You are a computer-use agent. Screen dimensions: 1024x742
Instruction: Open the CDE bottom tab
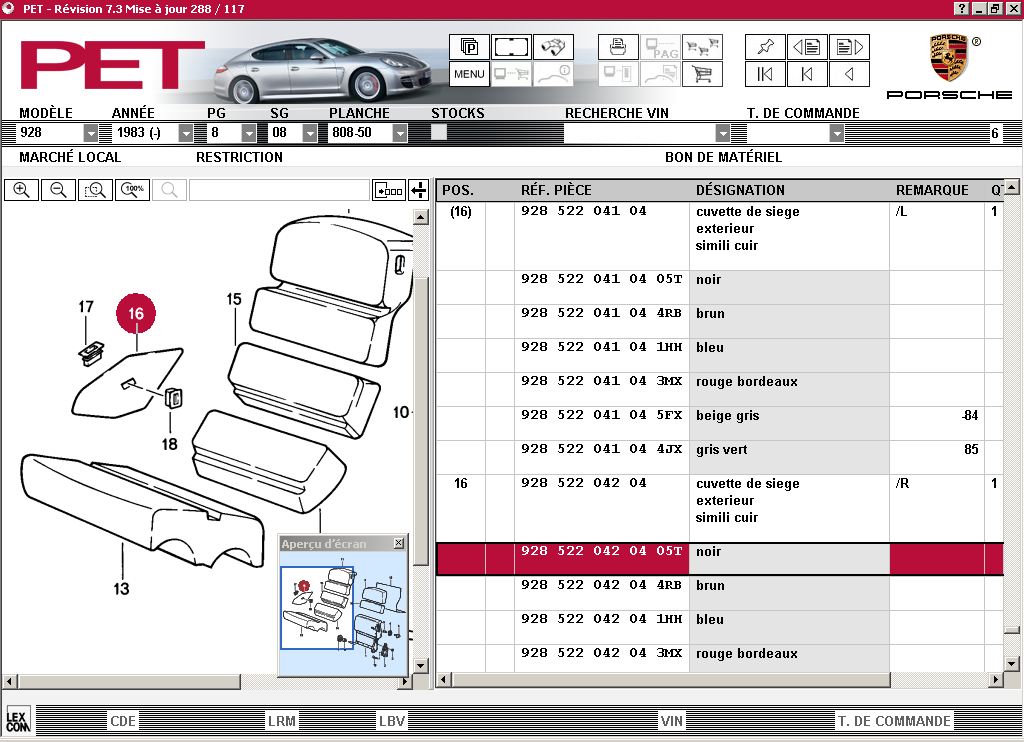[123, 721]
